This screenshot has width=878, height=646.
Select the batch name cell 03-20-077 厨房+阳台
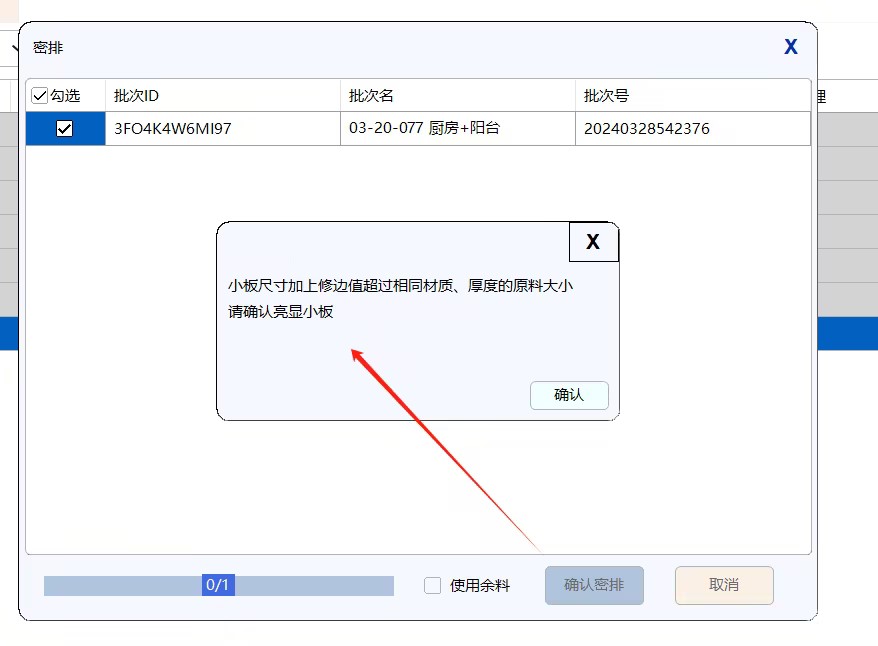[421, 128]
